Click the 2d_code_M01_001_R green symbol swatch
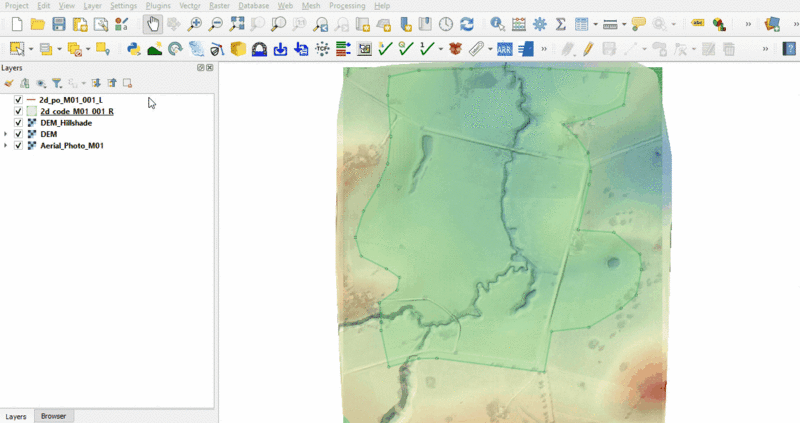The width and height of the screenshot is (800, 423). tap(30, 112)
